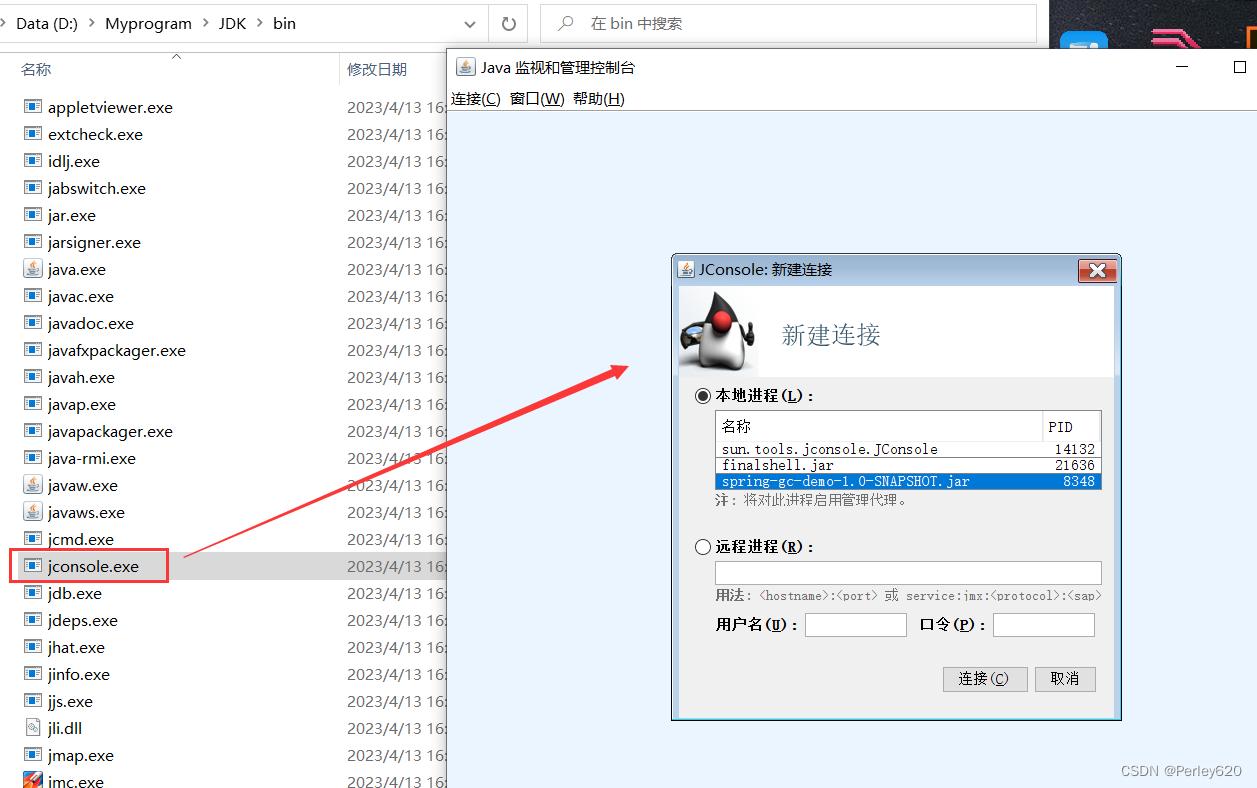
Task: Minimize the Java monitoring console window
Action: tap(1183, 67)
